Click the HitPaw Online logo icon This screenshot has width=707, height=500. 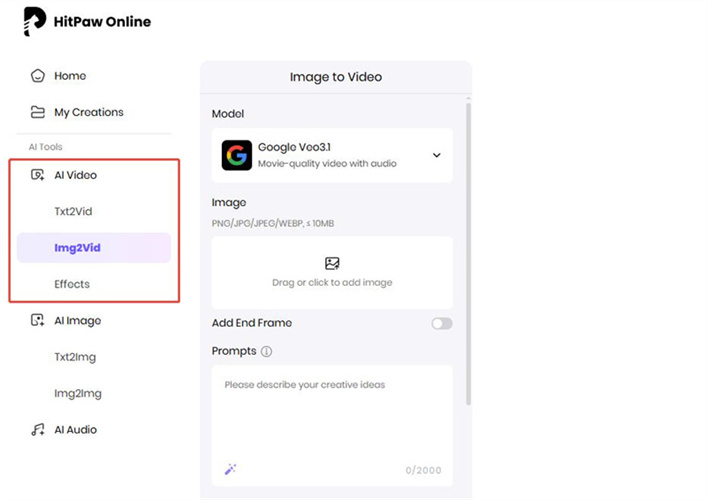[x=35, y=21]
